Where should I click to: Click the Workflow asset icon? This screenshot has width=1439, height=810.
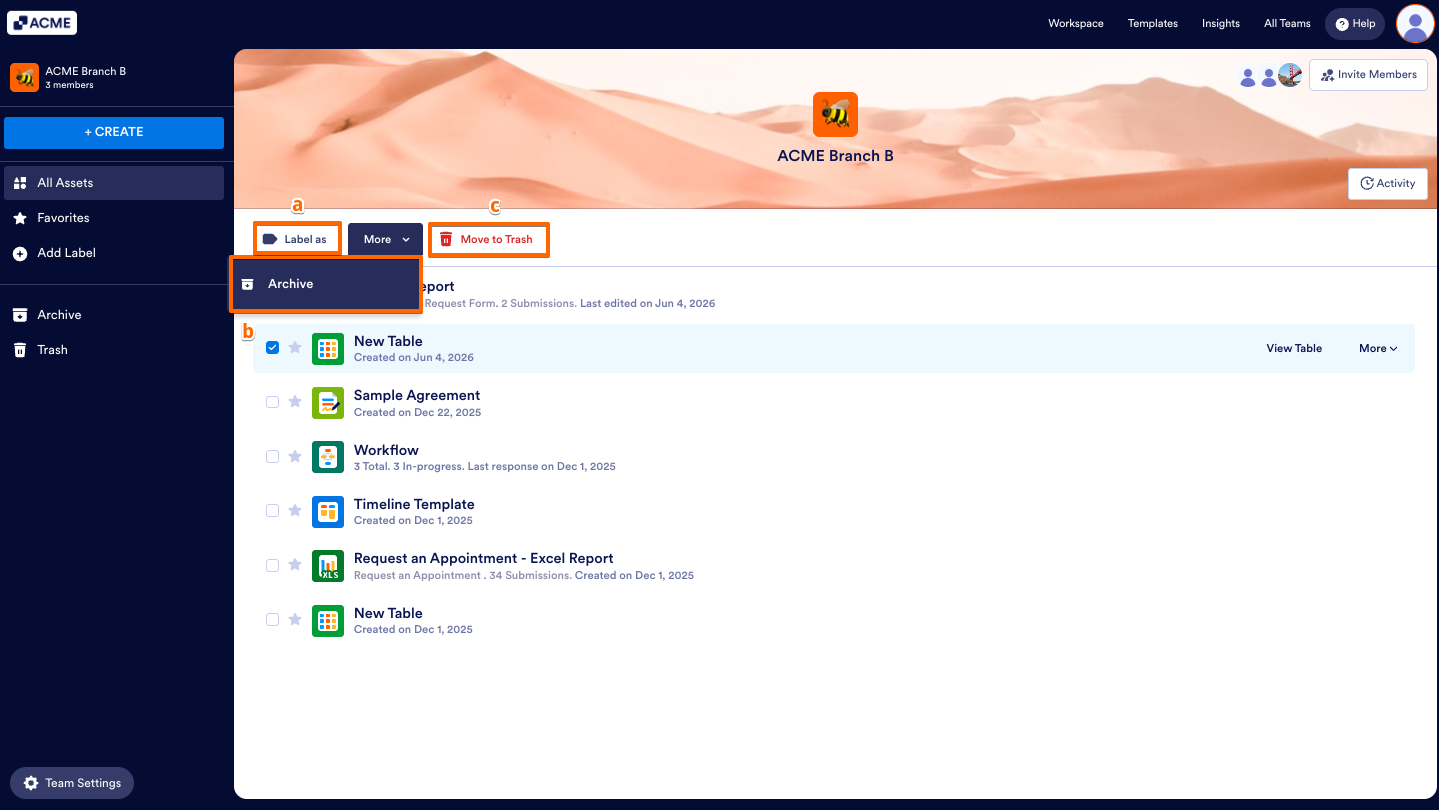pyautogui.click(x=328, y=457)
